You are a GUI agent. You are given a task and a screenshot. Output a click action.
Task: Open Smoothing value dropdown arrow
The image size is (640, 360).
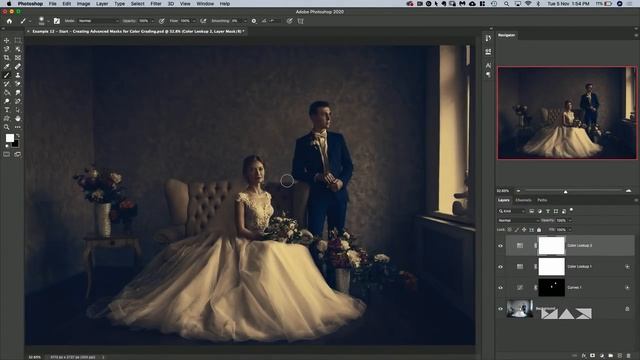245,21
